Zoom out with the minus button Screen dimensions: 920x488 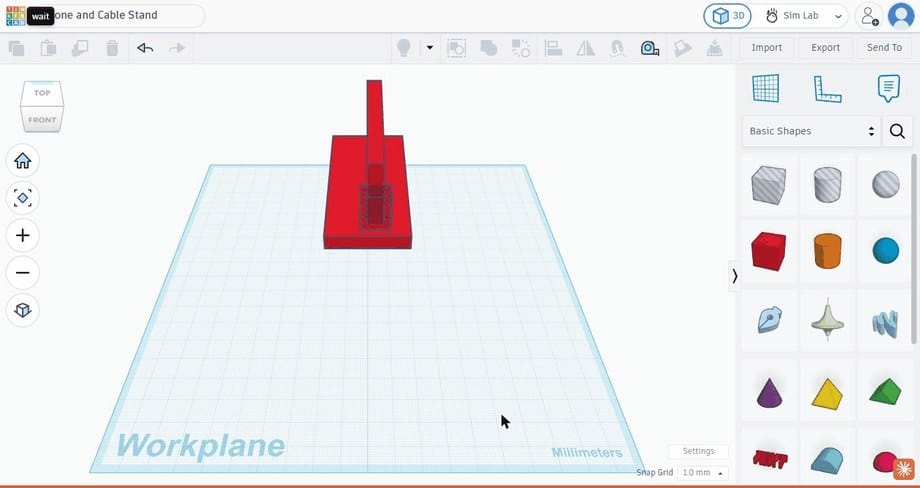tap(22, 273)
